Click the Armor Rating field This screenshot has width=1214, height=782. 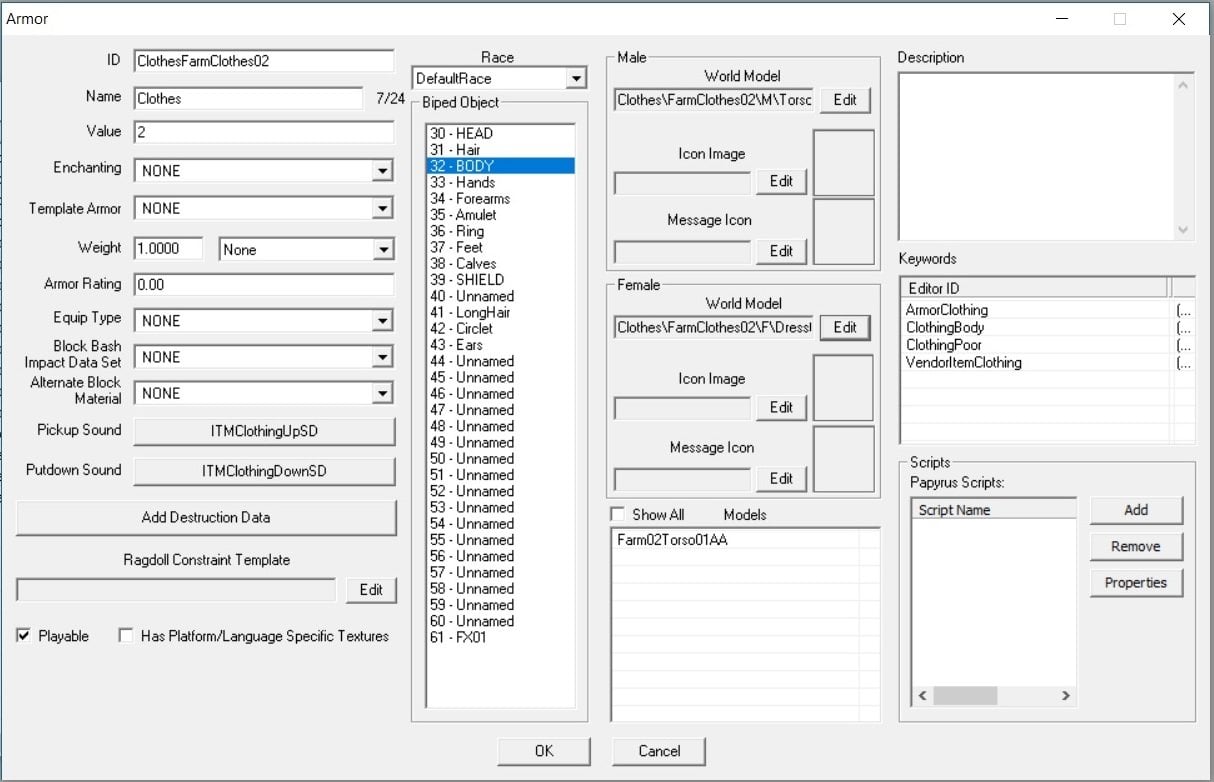(x=264, y=285)
